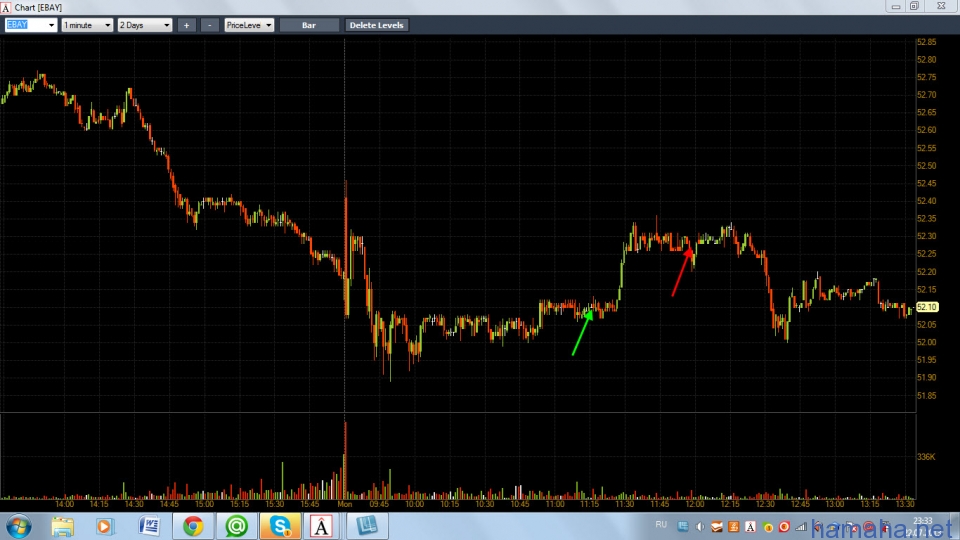Click the 52.85 price axis label
The image size is (960, 540).
coord(926,42)
